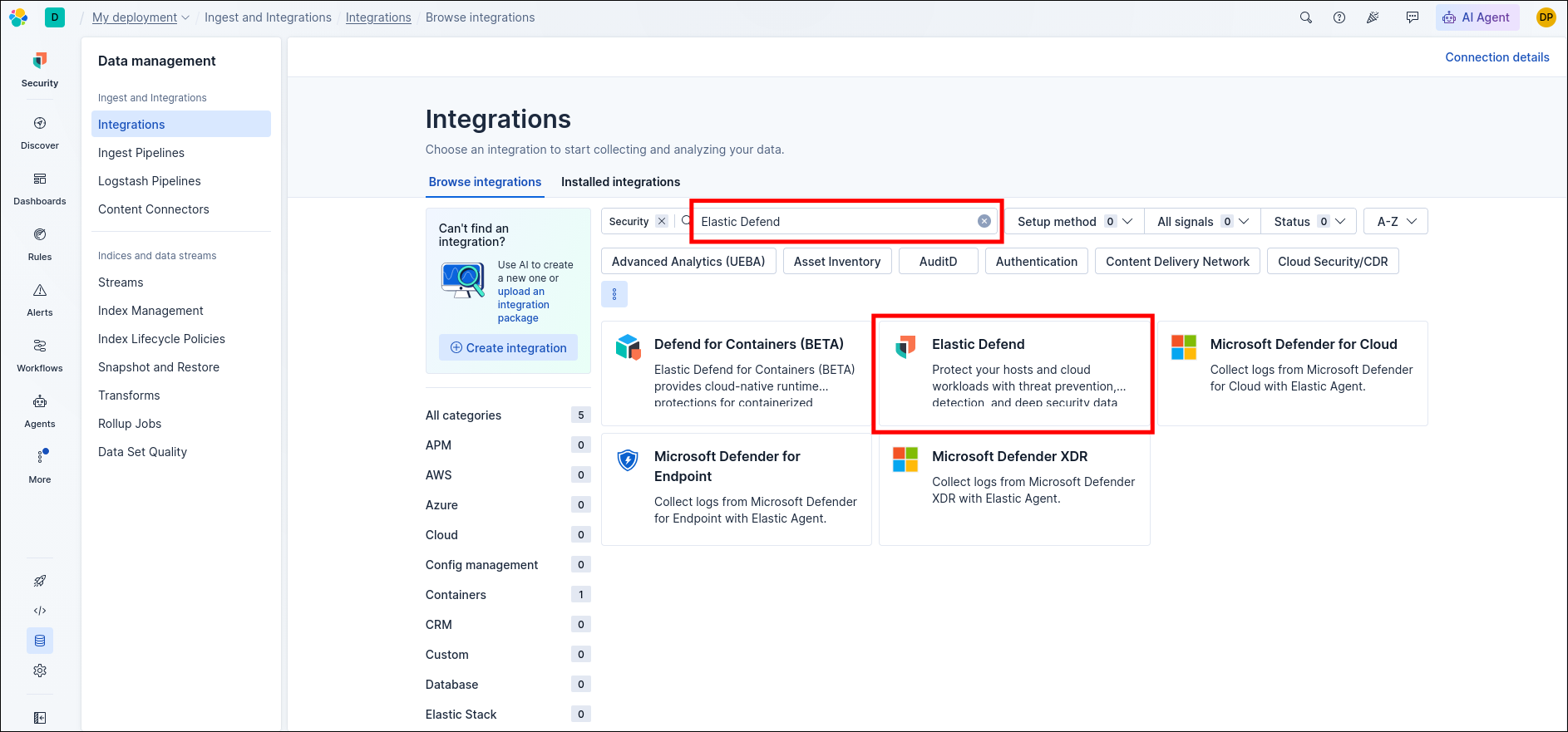Select Ingest Pipelines in Data management menu
The image size is (1568, 732).
click(x=141, y=153)
